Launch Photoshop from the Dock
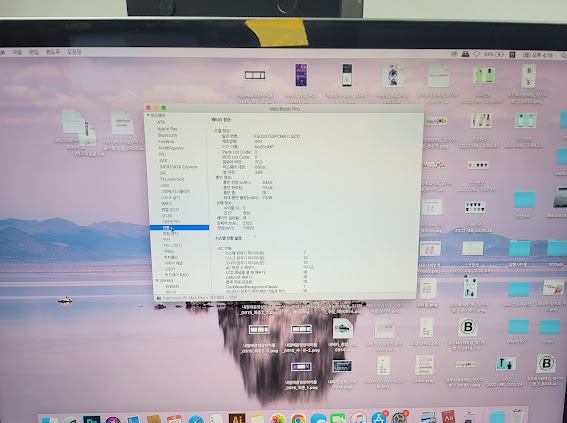The height and width of the screenshot is (423, 567). (91, 419)
